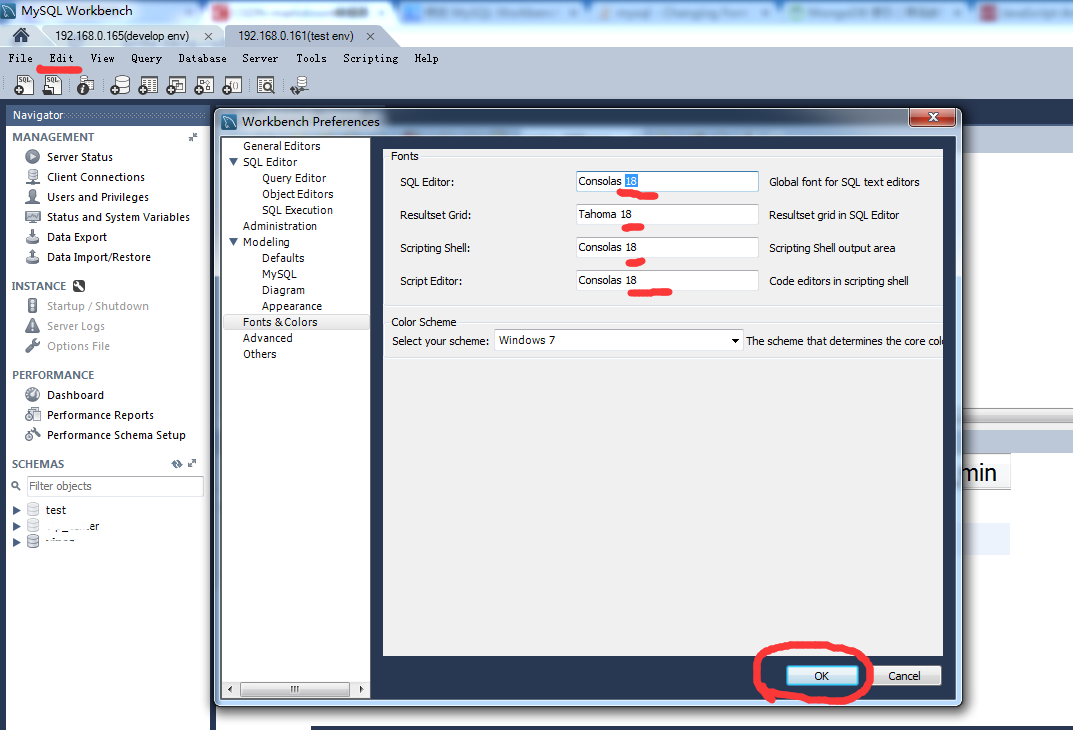Viewport: 1073px width, 730px height.
Task: Open Object Editors preferences page
Action: point(298,194)
